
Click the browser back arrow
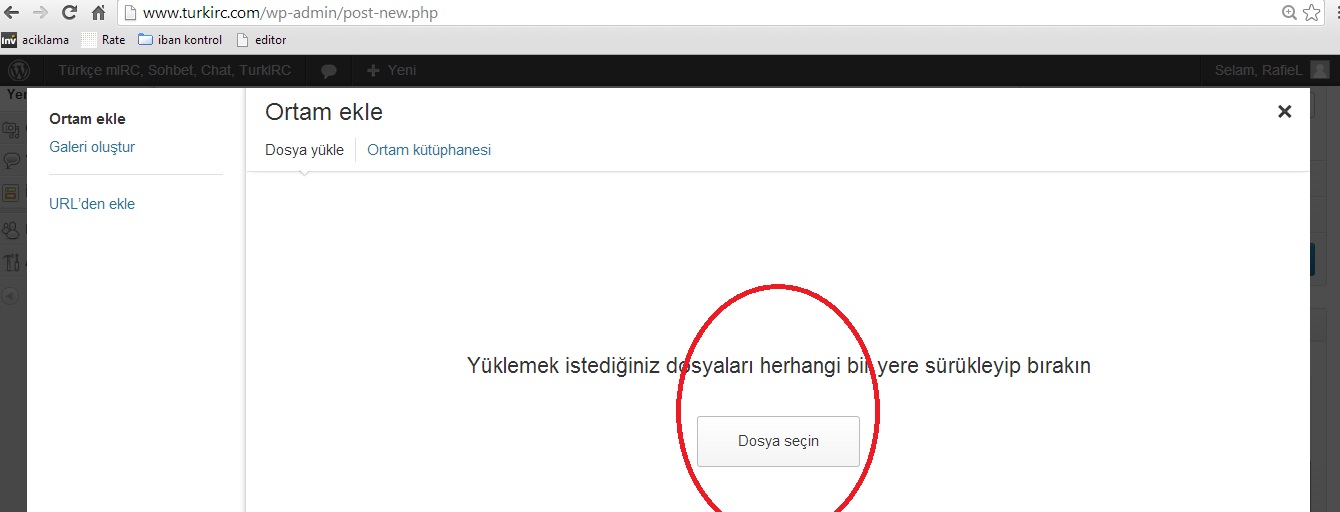tap(12, 13)
